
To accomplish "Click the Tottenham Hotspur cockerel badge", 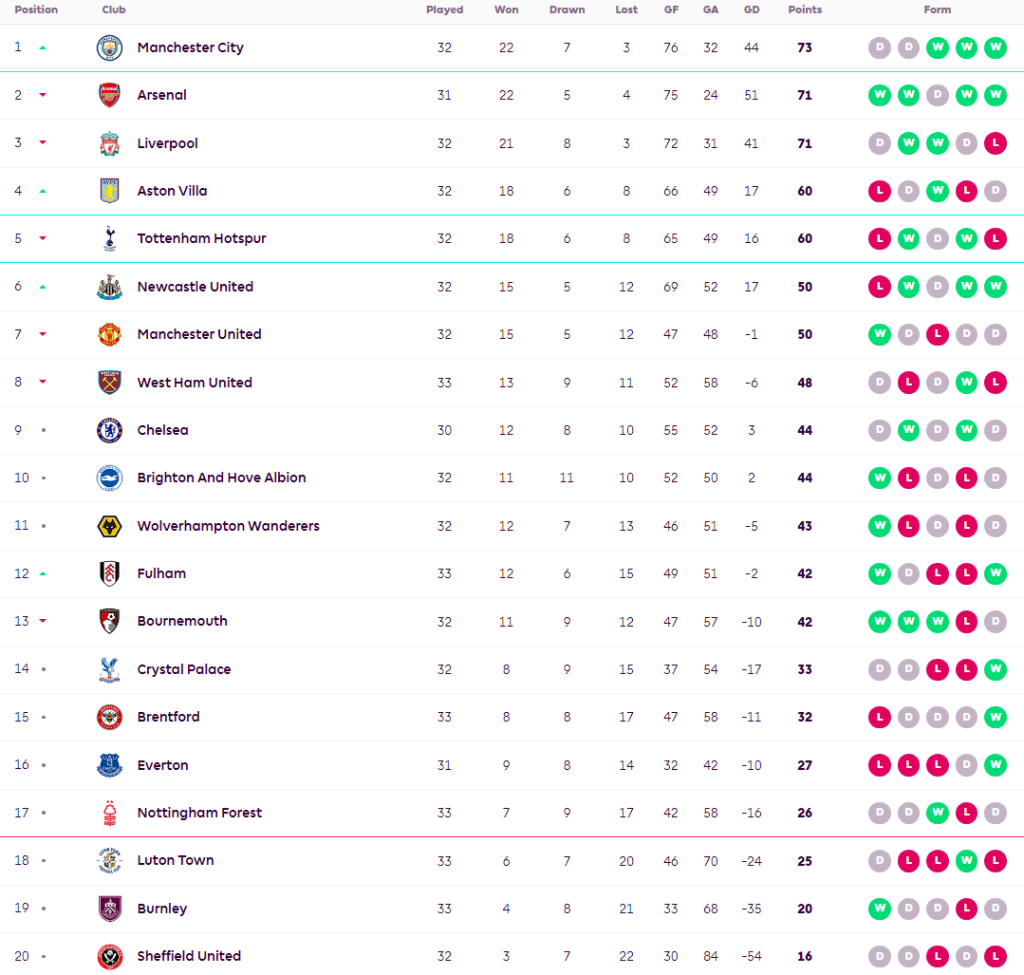I will pyautogui.click(x=109, y=239).
